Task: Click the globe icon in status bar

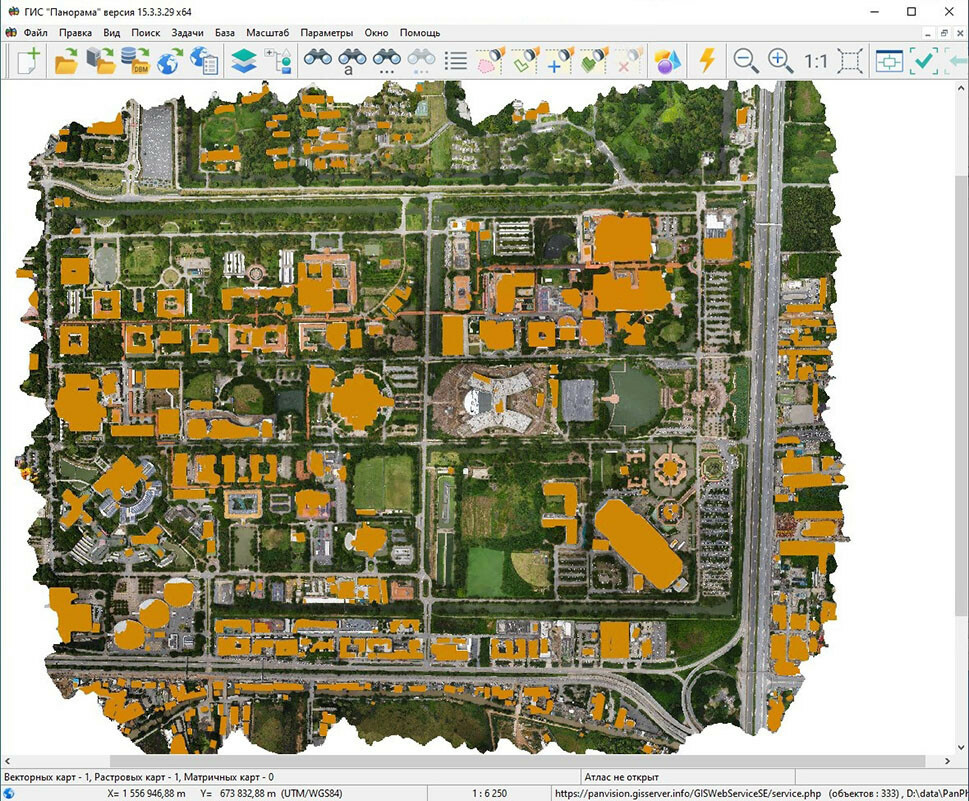Action: (9, 793)
